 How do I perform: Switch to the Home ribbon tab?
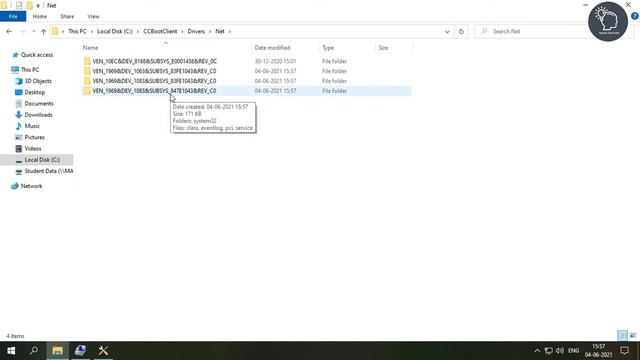click(40, 16)
